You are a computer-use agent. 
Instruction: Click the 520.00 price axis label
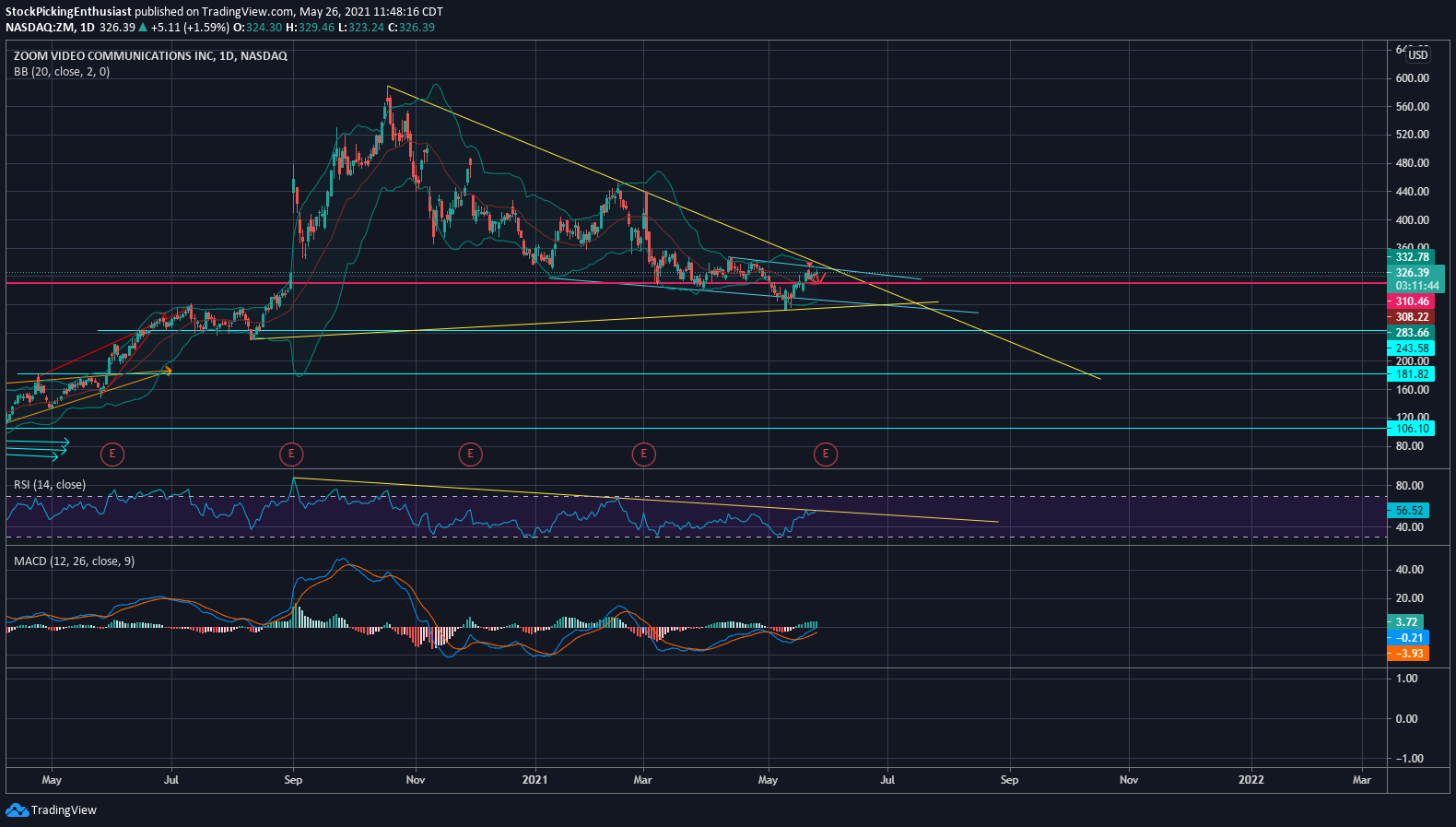(x=1413, y=135)
